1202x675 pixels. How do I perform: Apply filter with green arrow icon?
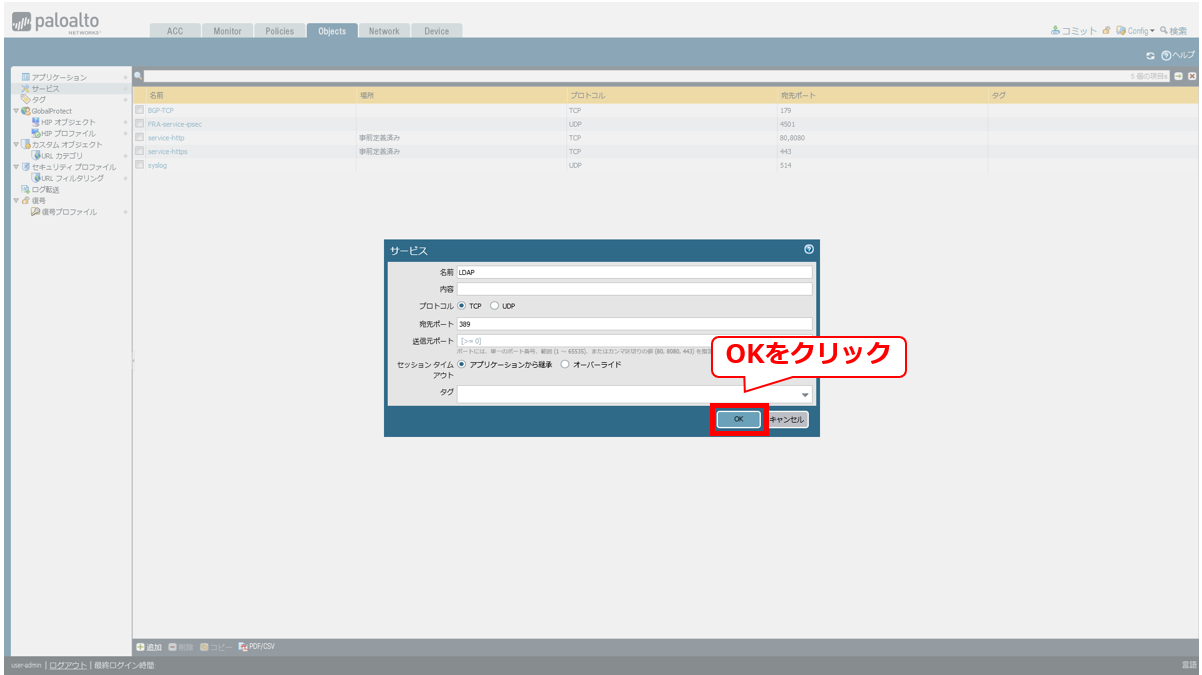point(1178,76)
